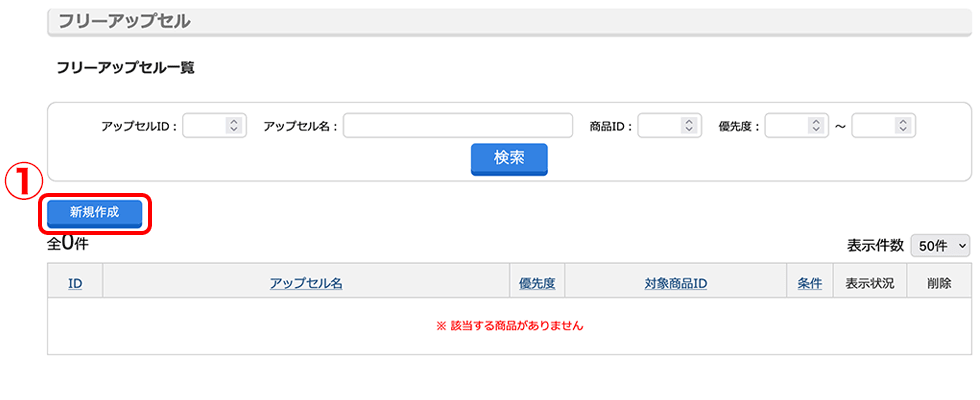Click the 削除 column header
This screenshot has width=980, height=400.
click(x=939, y=283)
